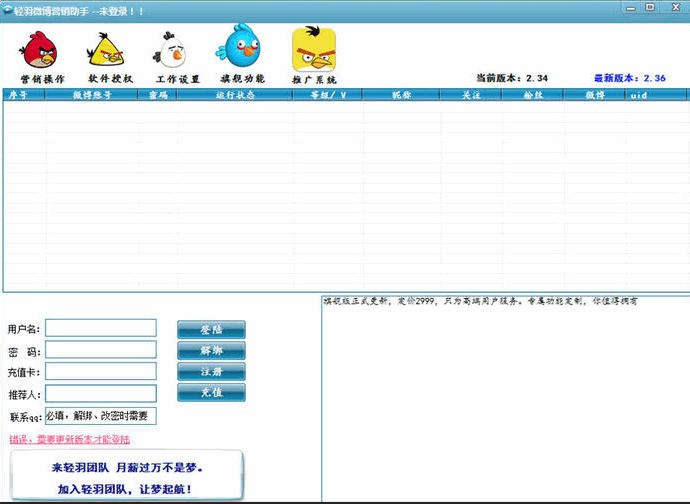Image resolution: width=690 pixels, height=504 pixels.
Task: Click the 推荐人 referrer input box
Action: pos(101,394)
